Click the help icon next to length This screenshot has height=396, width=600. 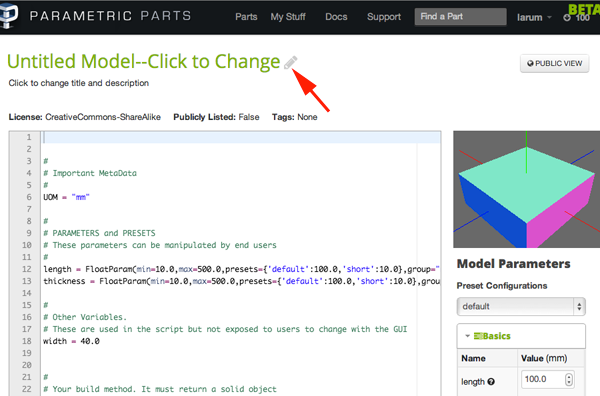click(491, 381)
